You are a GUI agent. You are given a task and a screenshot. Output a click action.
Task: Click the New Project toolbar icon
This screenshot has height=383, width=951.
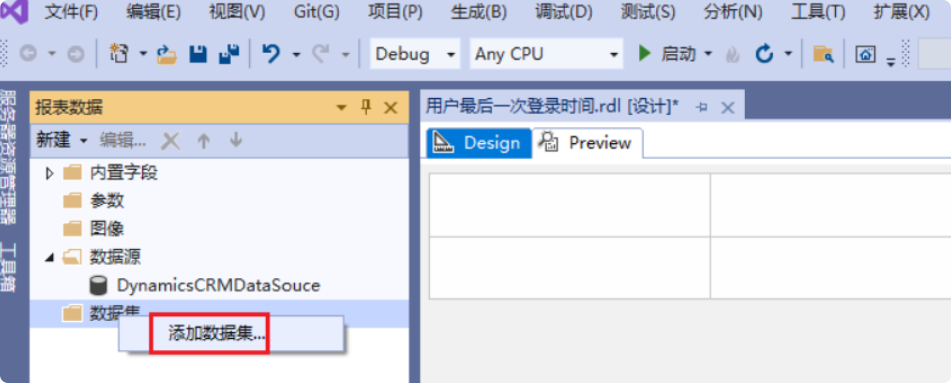118,54
